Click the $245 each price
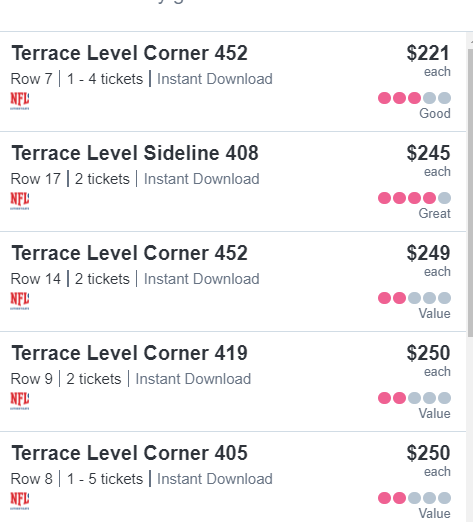Image resolution: width=473 pixels, height=522 pixels. point(428,161)
